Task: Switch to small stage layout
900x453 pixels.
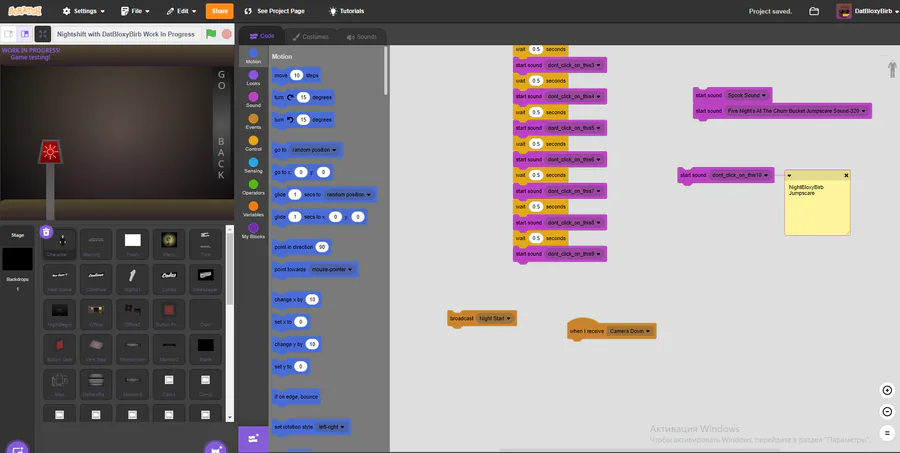Action: pos(9,34)
